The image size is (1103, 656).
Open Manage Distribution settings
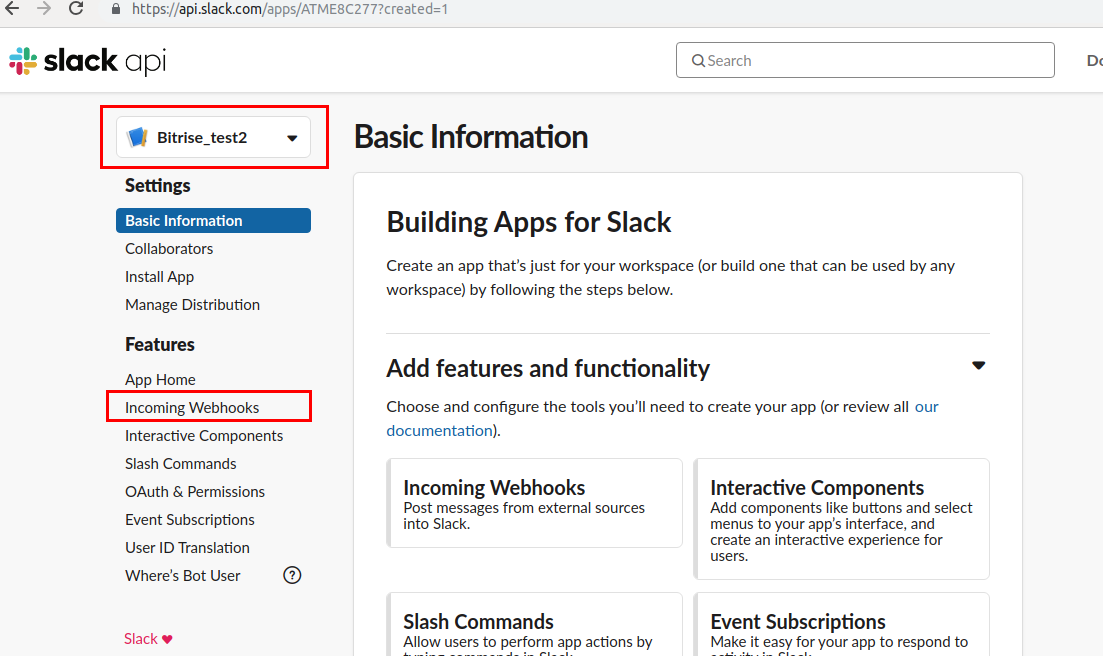pyautogui.click(x=192, y=304)
